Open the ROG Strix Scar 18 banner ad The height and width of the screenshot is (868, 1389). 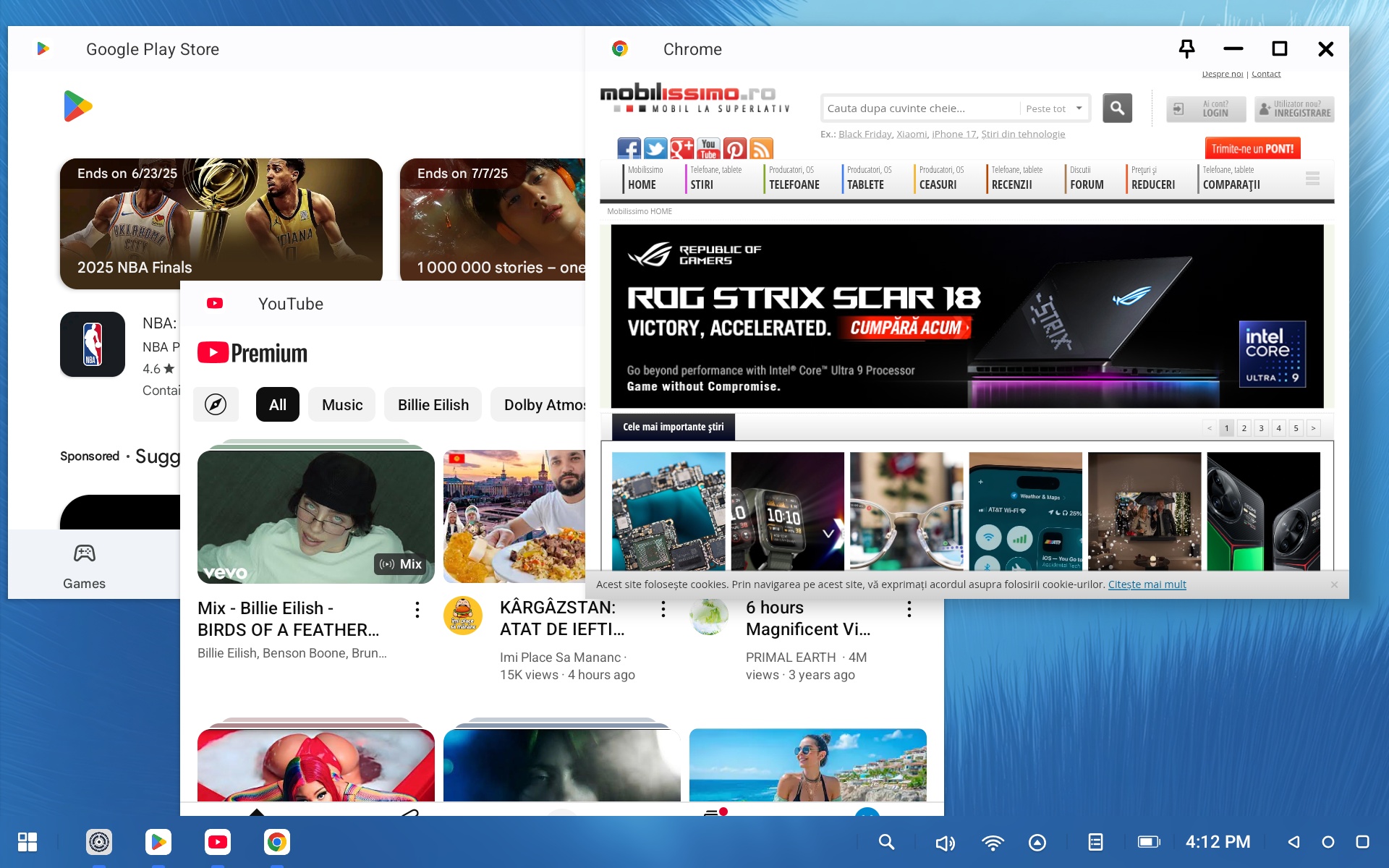(x=967, y=316)
